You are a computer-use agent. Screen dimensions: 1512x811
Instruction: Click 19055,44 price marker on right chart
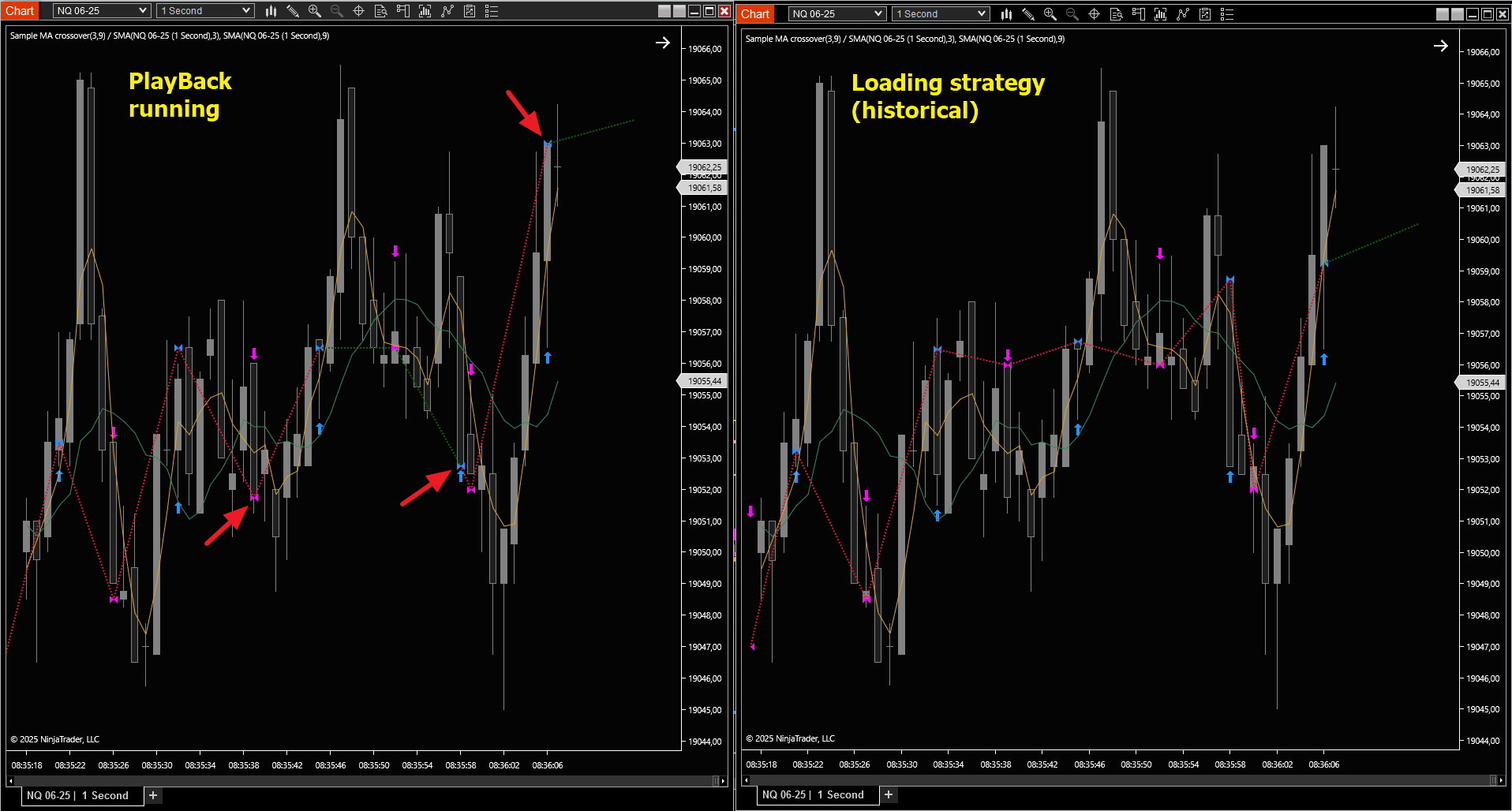pyautogui.click(x=1480, y=383)
